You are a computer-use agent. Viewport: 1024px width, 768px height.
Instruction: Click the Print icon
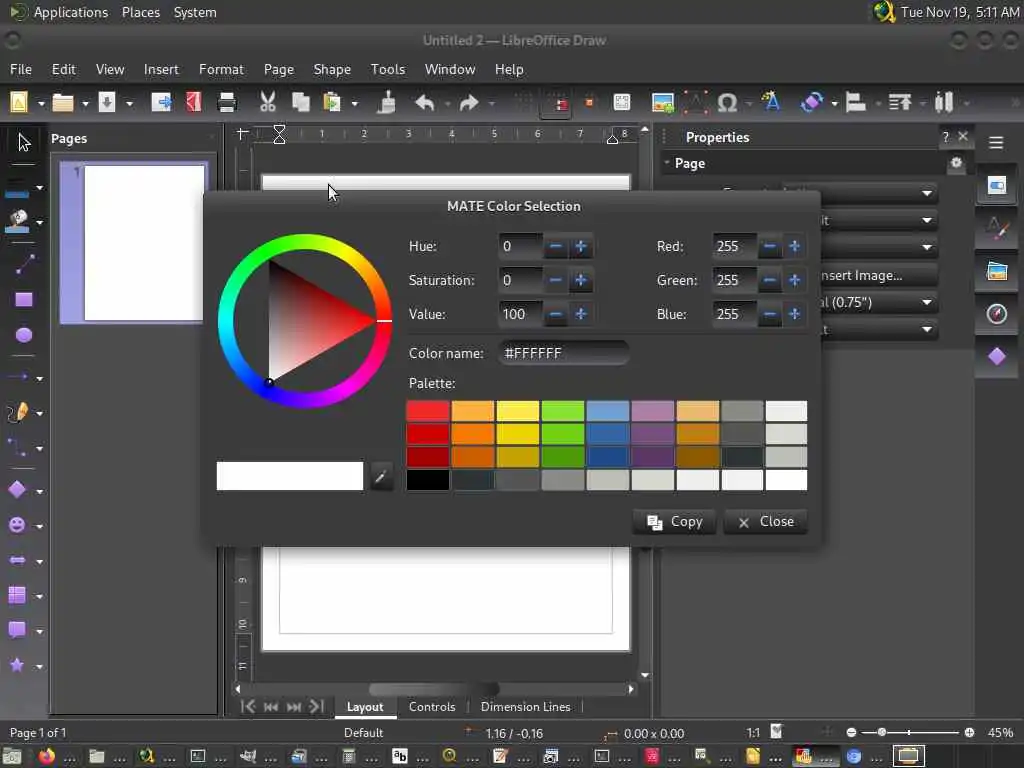227,103
